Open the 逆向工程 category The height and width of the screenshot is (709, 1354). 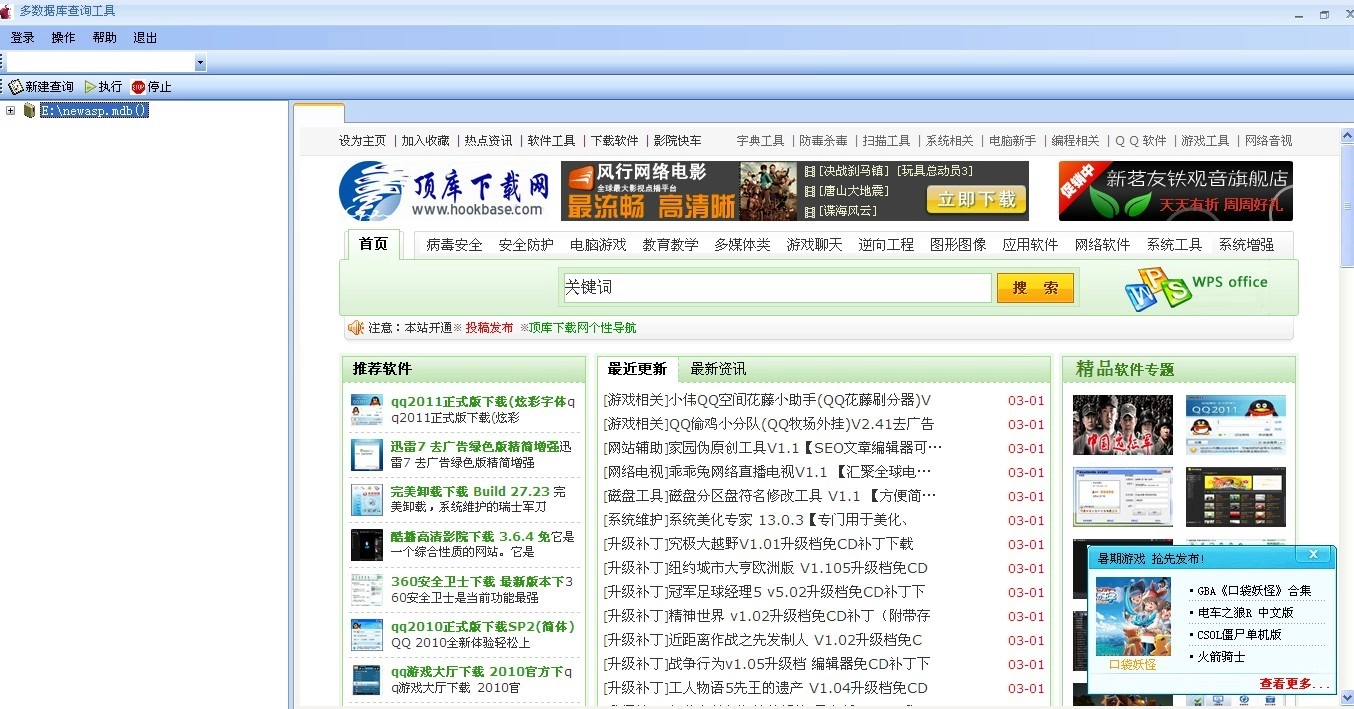coord(886,245)
